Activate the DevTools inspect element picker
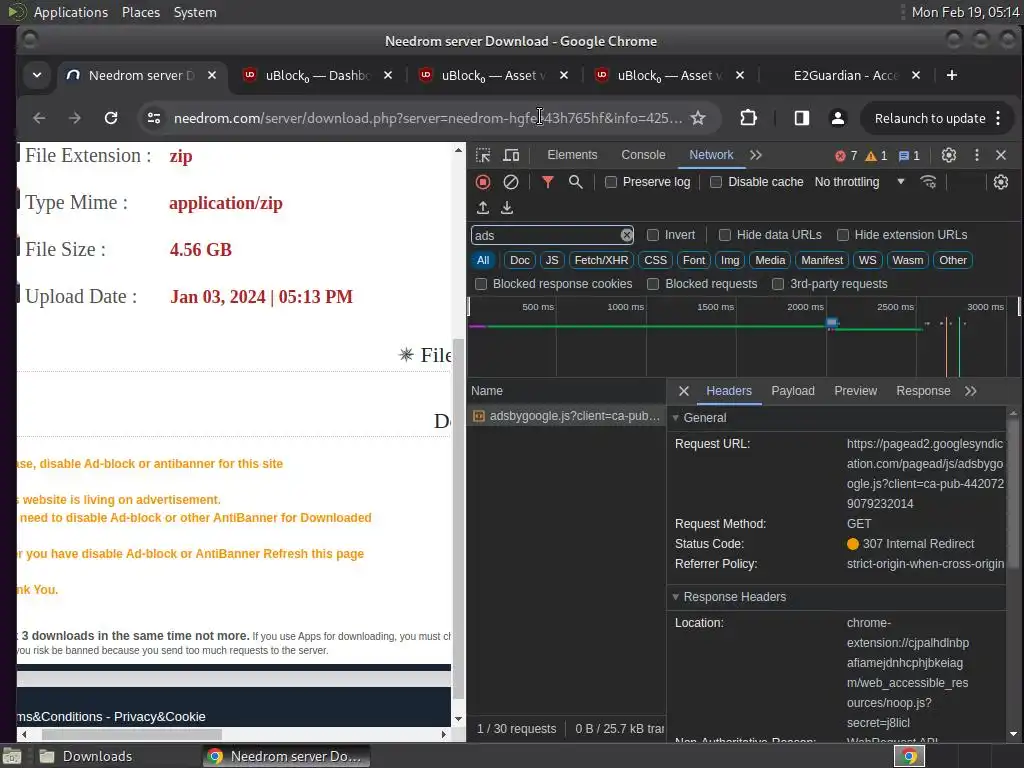 (x=483, y=155)
